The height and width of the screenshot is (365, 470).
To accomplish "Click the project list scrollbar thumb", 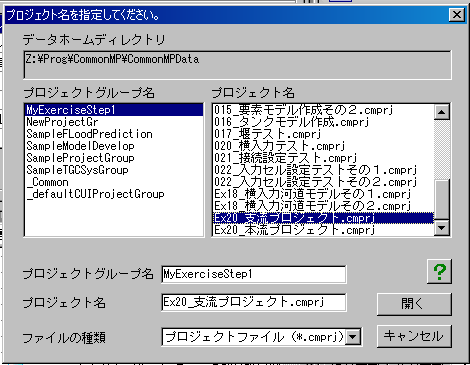I will (442, 199).
